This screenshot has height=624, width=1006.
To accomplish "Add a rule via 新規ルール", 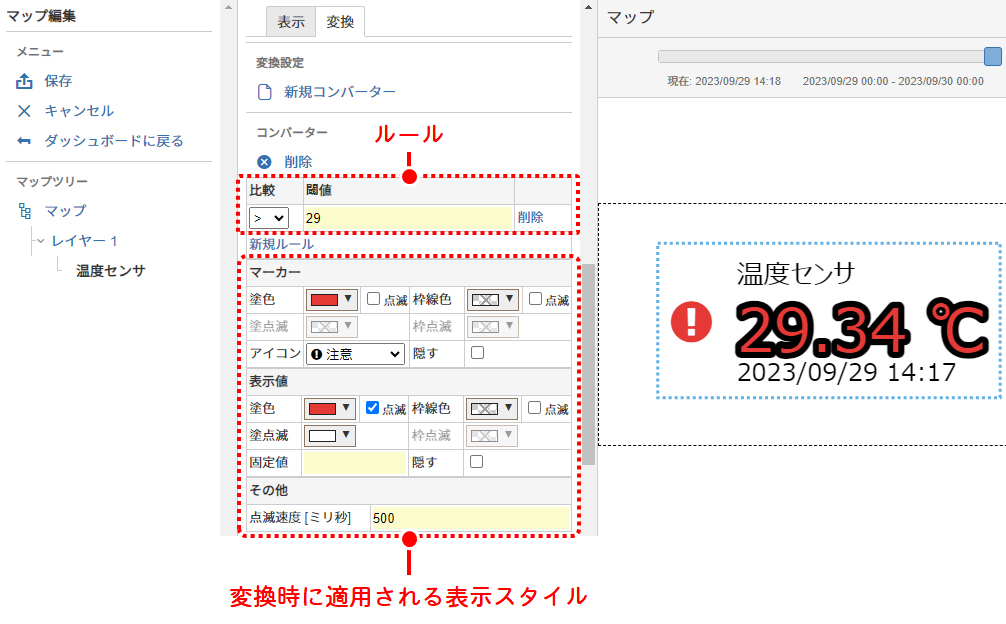I will tap(282, 244).
